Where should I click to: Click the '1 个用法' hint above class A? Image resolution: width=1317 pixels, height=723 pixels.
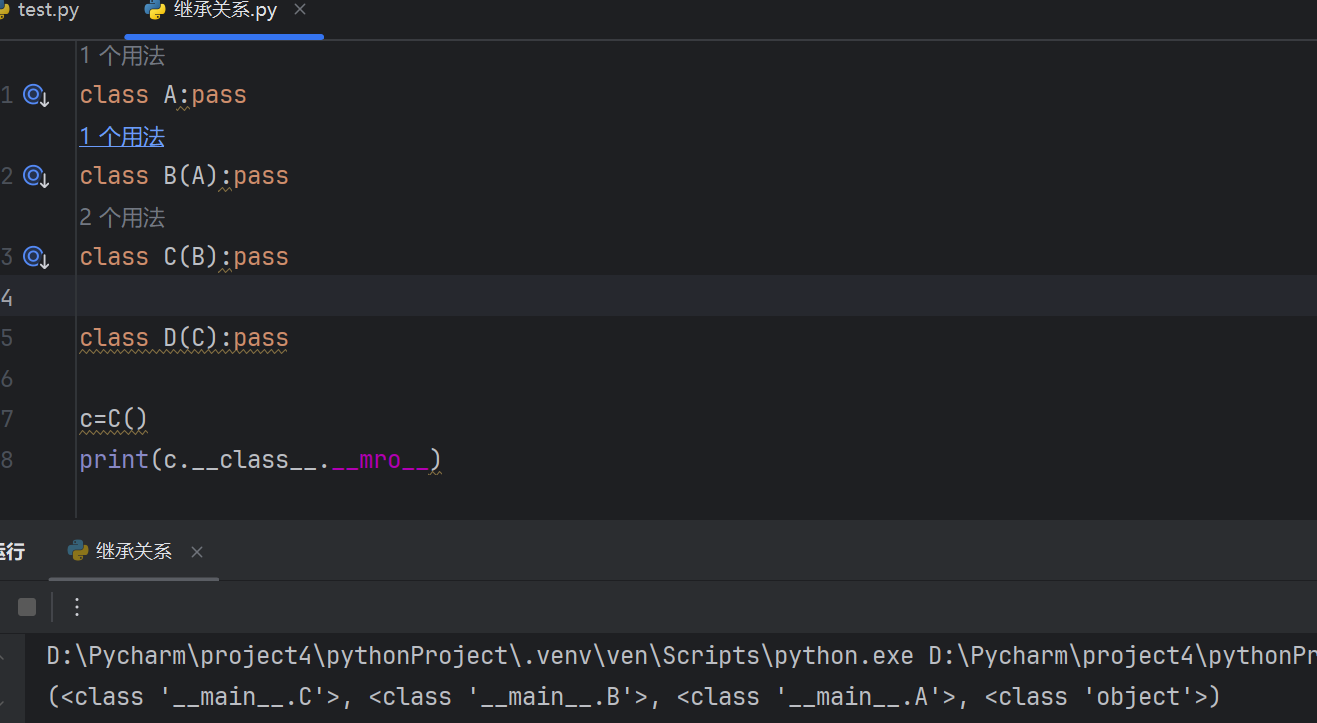[x=122, y=55]
